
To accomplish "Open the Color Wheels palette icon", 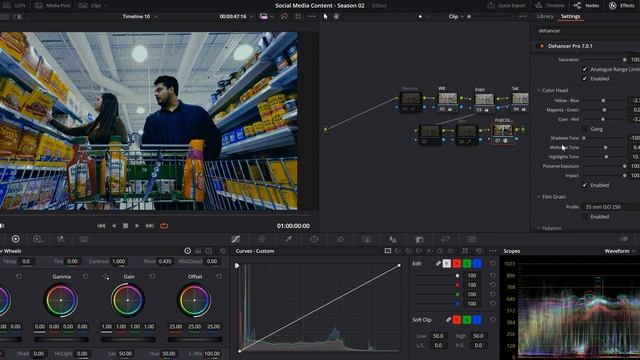I will point(16,239).
